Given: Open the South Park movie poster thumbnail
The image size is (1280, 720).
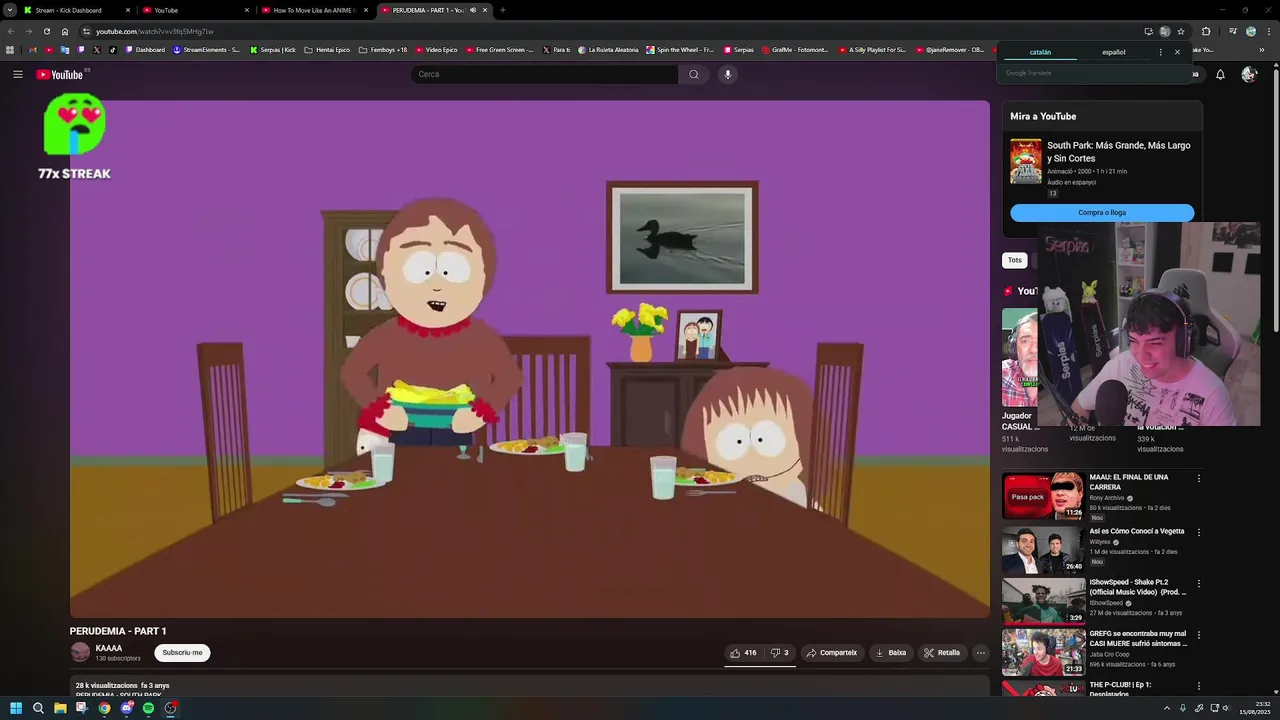Looking at the screenshot, I should (x=1026, y=161).
